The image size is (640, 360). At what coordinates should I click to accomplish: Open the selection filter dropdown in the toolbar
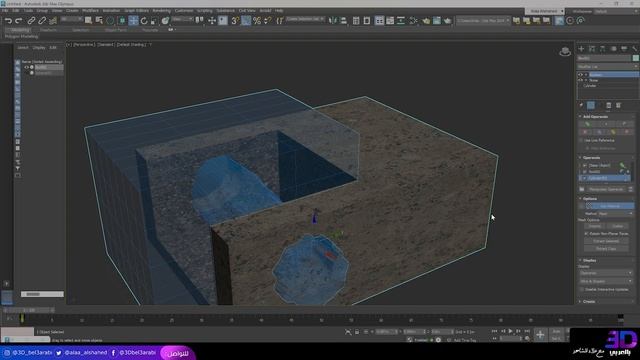tap(71, 19)
